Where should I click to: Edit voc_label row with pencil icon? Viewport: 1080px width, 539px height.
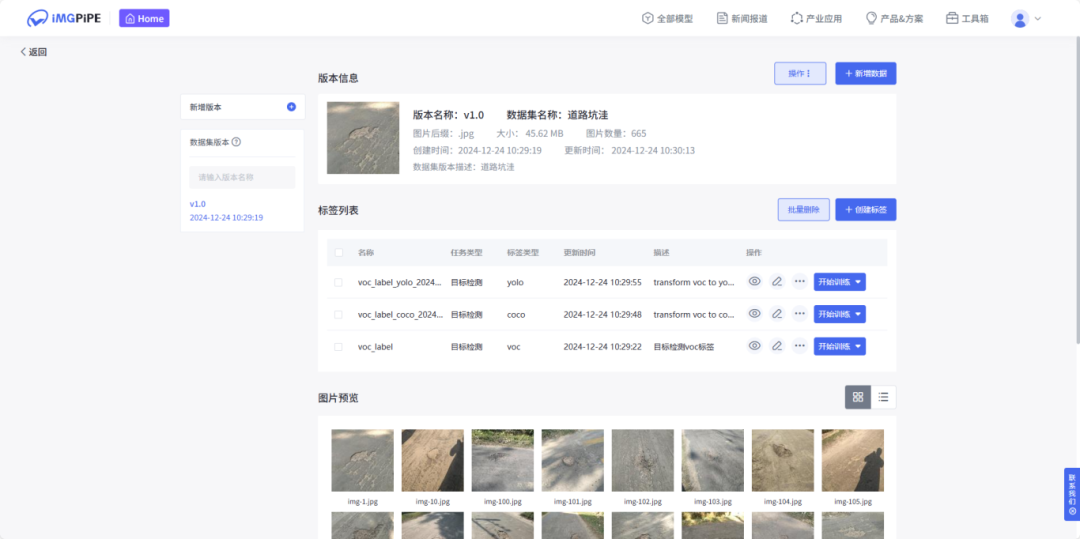point(777,346)
